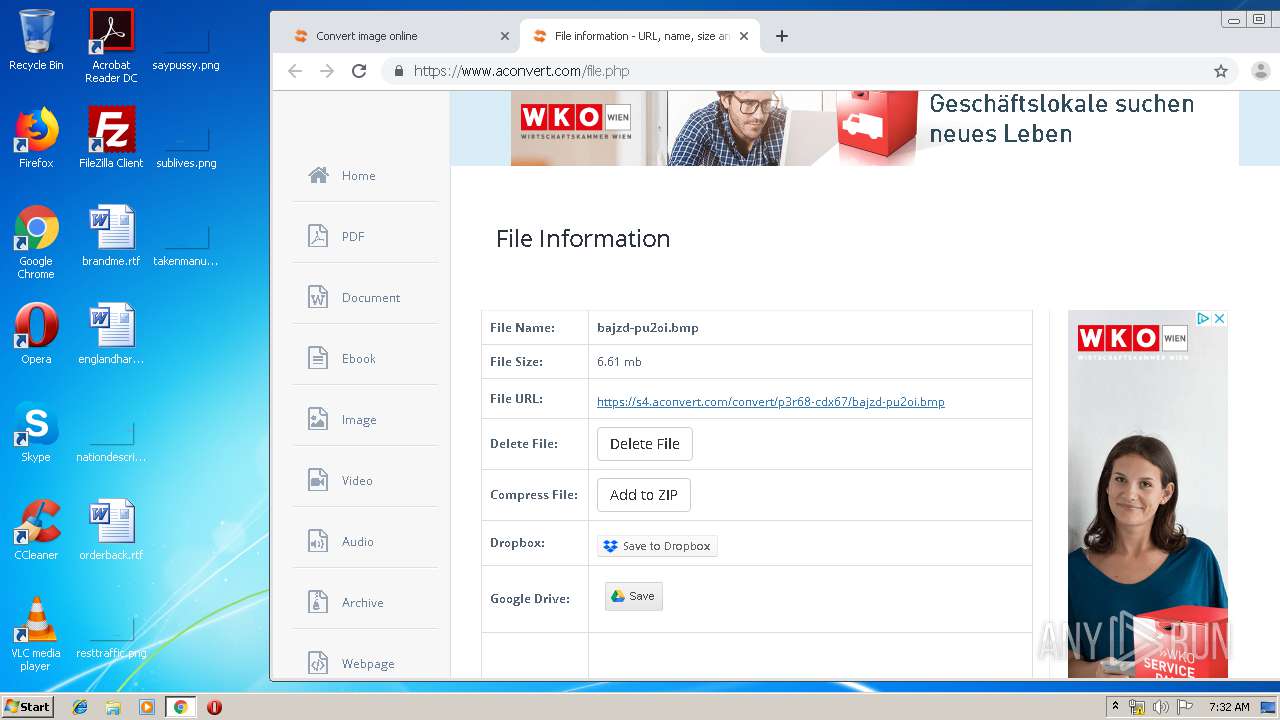Image resolution: width=1280 pixels, height=720 pixels.
Task: Open the Home menu item
Action: coord(358,176)
